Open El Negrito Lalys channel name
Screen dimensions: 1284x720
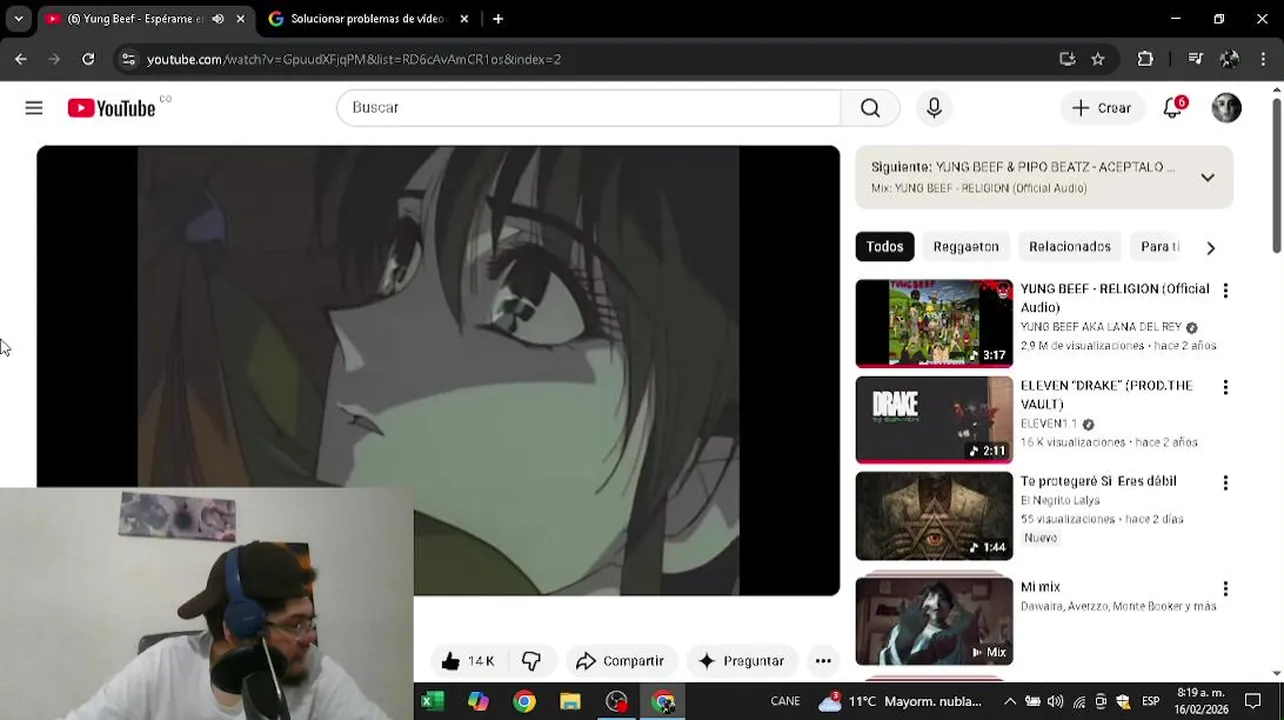click(x=1060, y=500)
